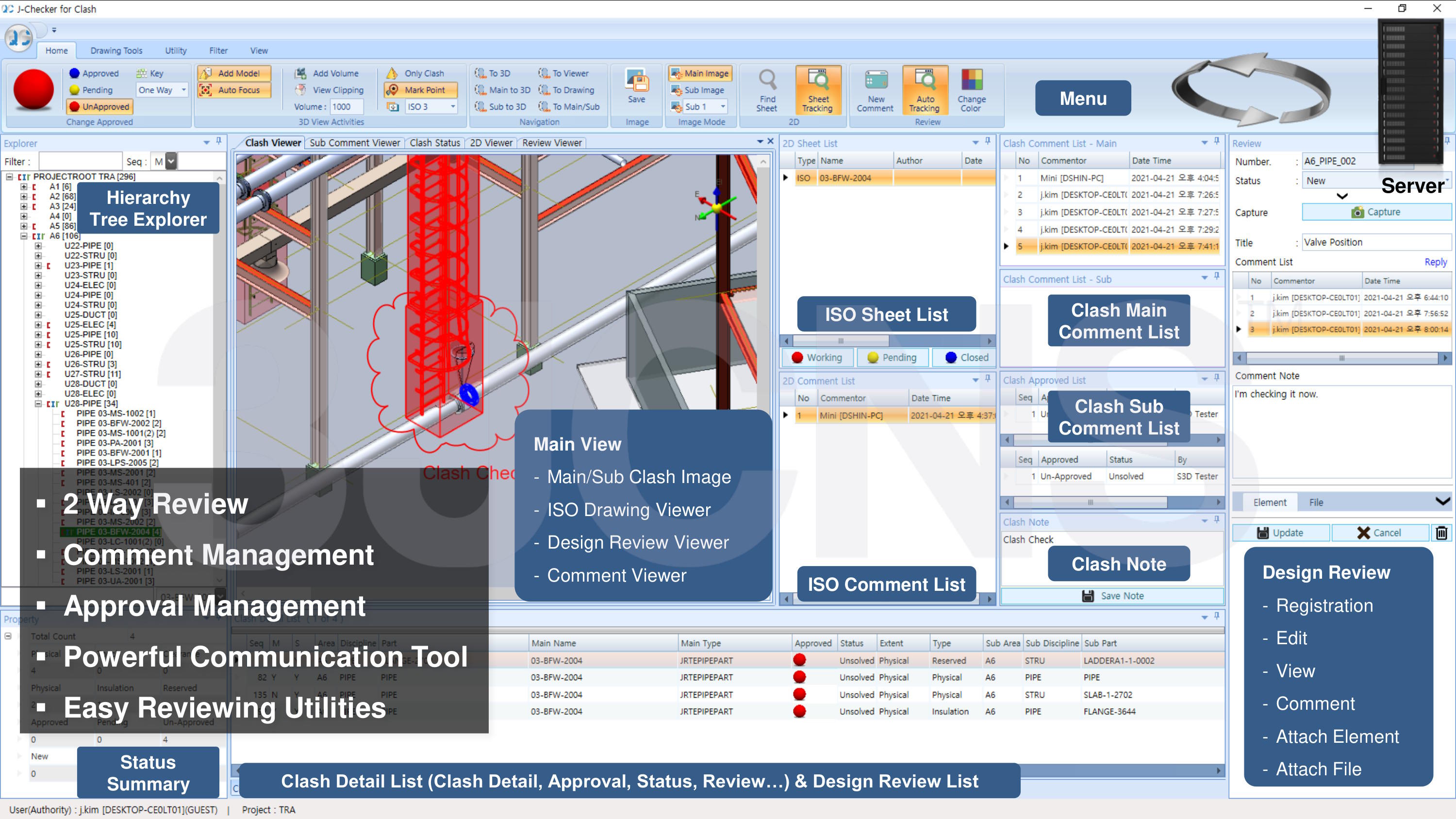Select the Add Volume tool

(327, 73)
